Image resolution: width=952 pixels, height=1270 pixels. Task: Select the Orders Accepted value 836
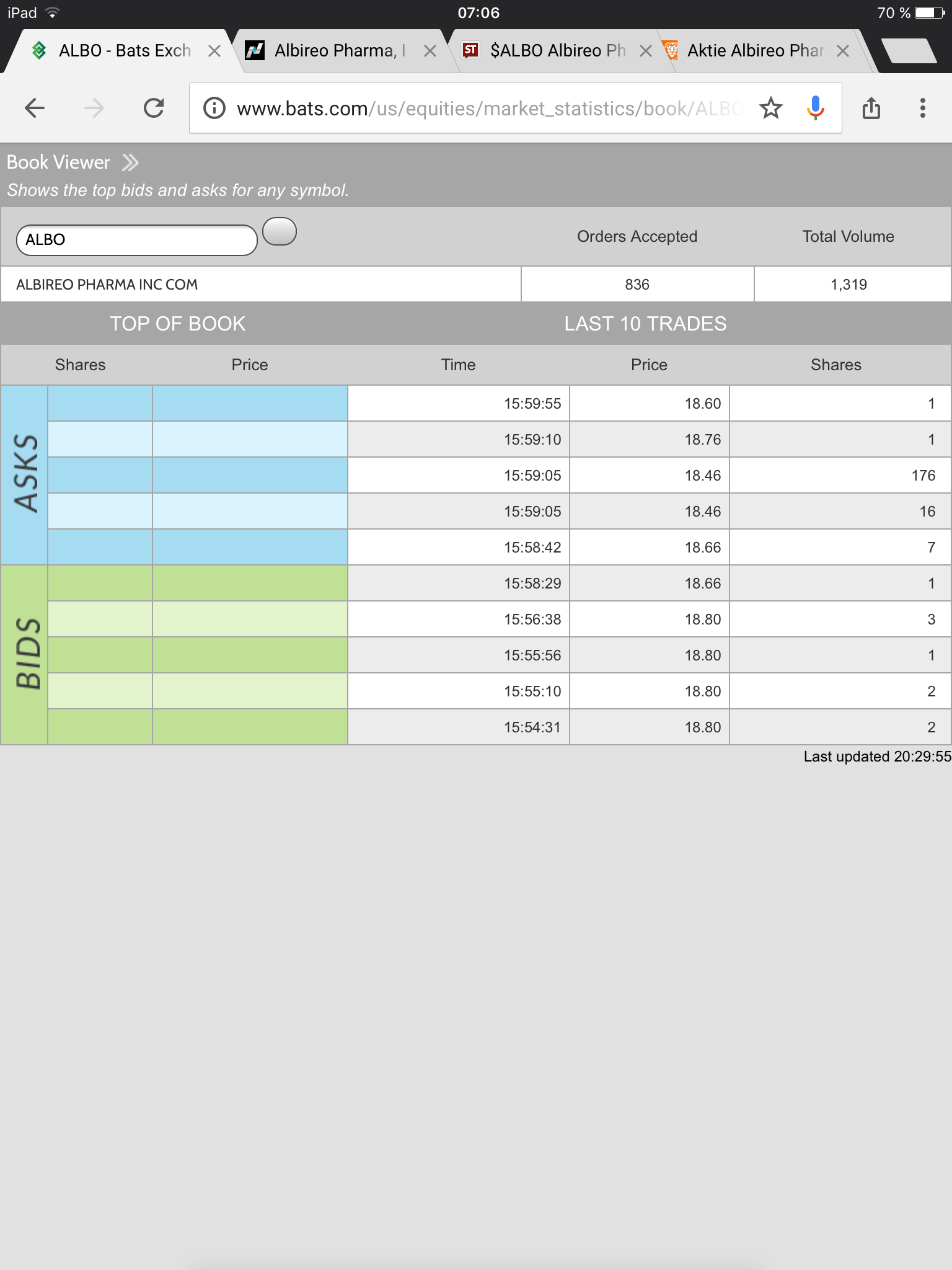pos(637,285)
